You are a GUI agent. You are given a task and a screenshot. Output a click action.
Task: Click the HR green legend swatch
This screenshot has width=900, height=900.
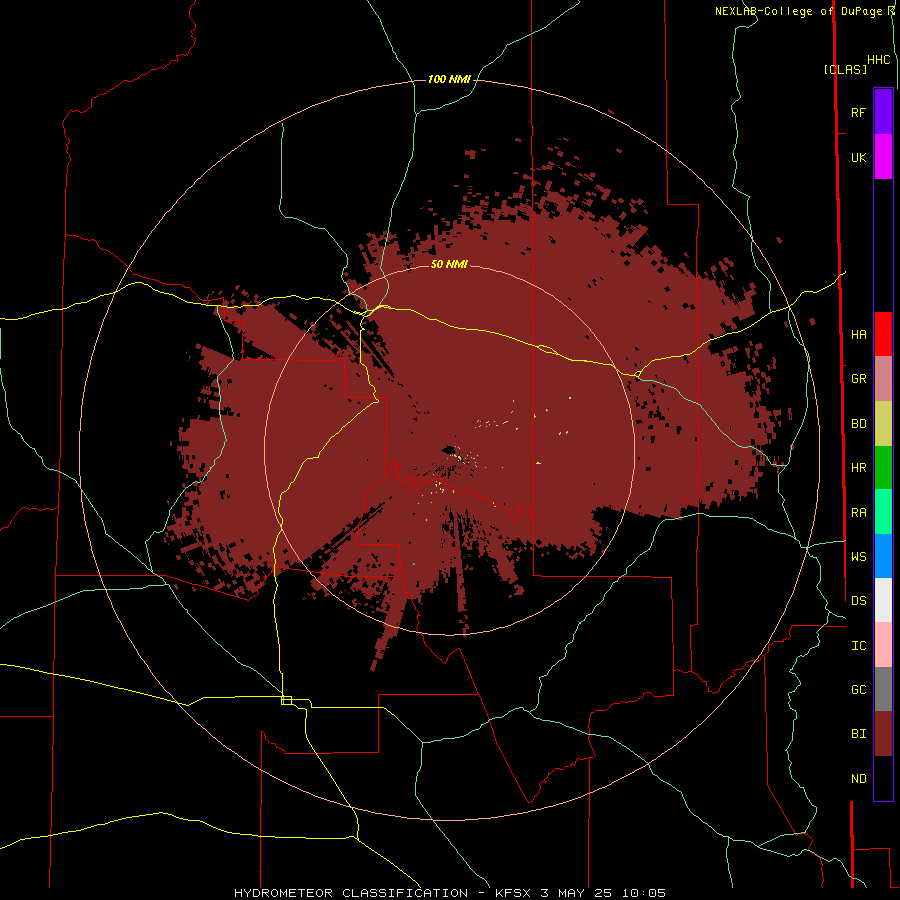[883, 468]
